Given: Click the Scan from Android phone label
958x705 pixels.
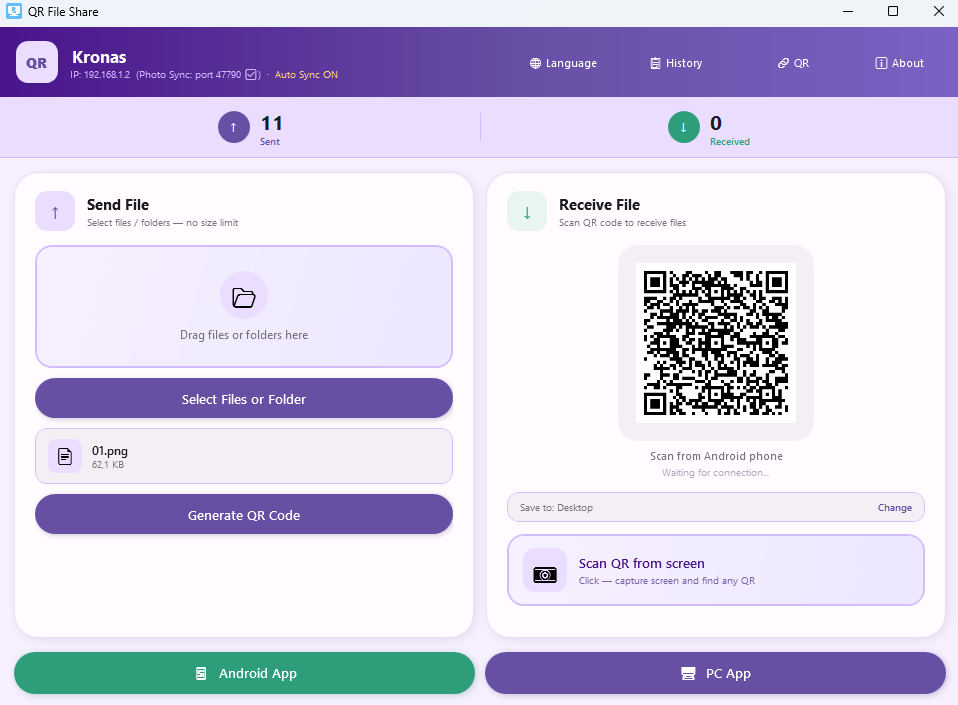Looking at the screenshot, I should [x=716, y=456].
